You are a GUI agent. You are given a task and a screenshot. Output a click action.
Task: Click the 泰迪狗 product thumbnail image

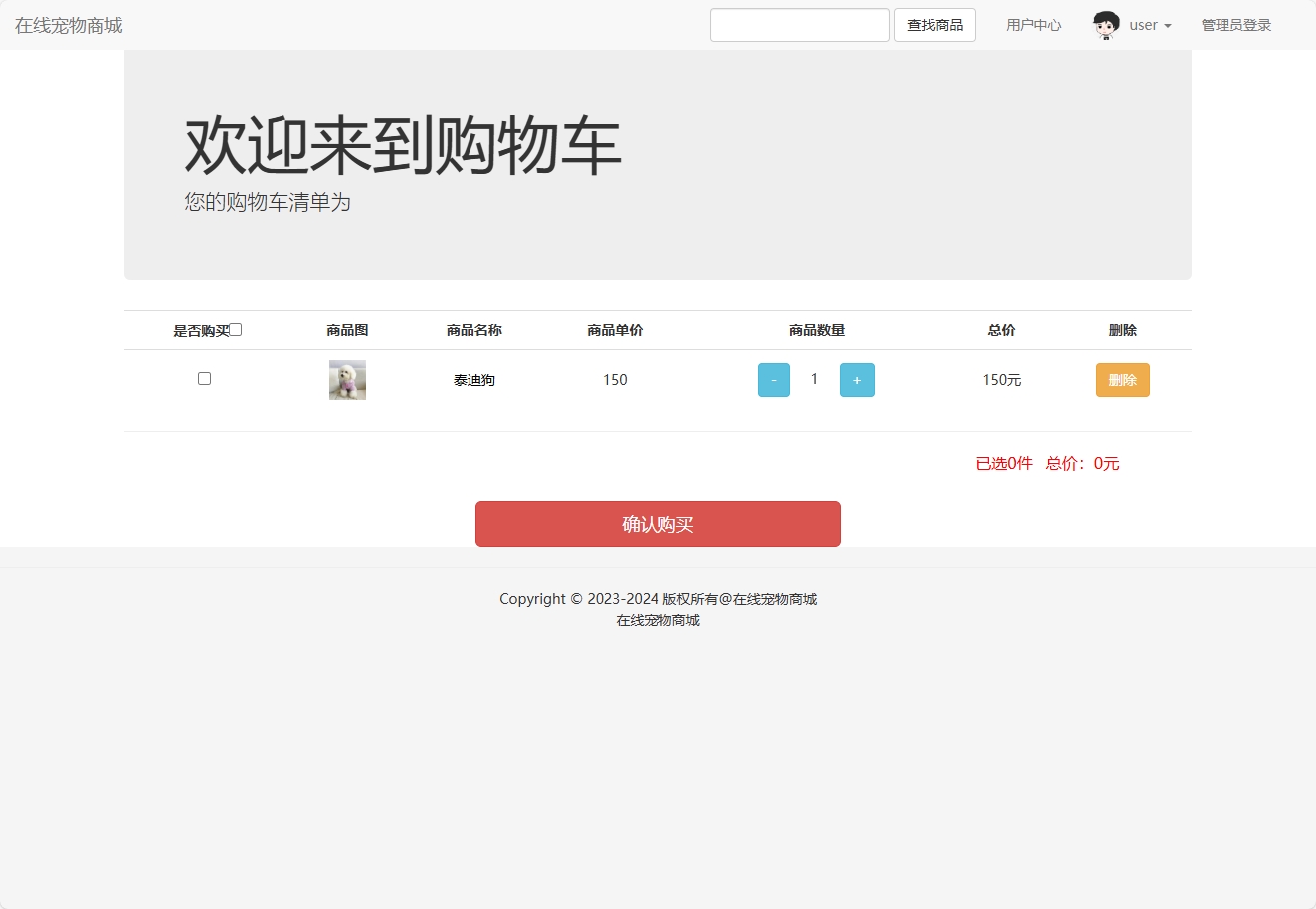pyautogui.click(x=346, y=379)
